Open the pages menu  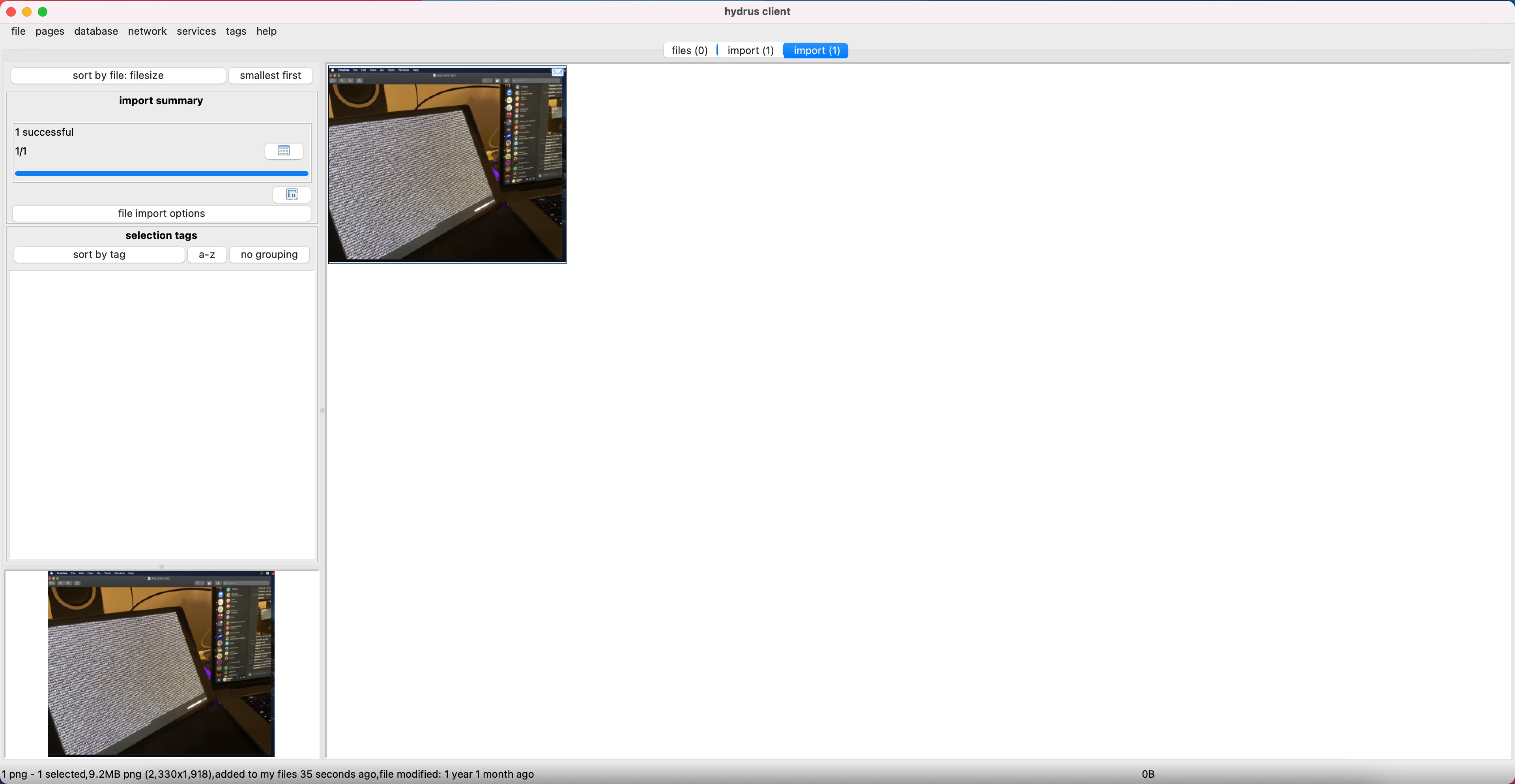pyautogui.click(x=49, y=31)
